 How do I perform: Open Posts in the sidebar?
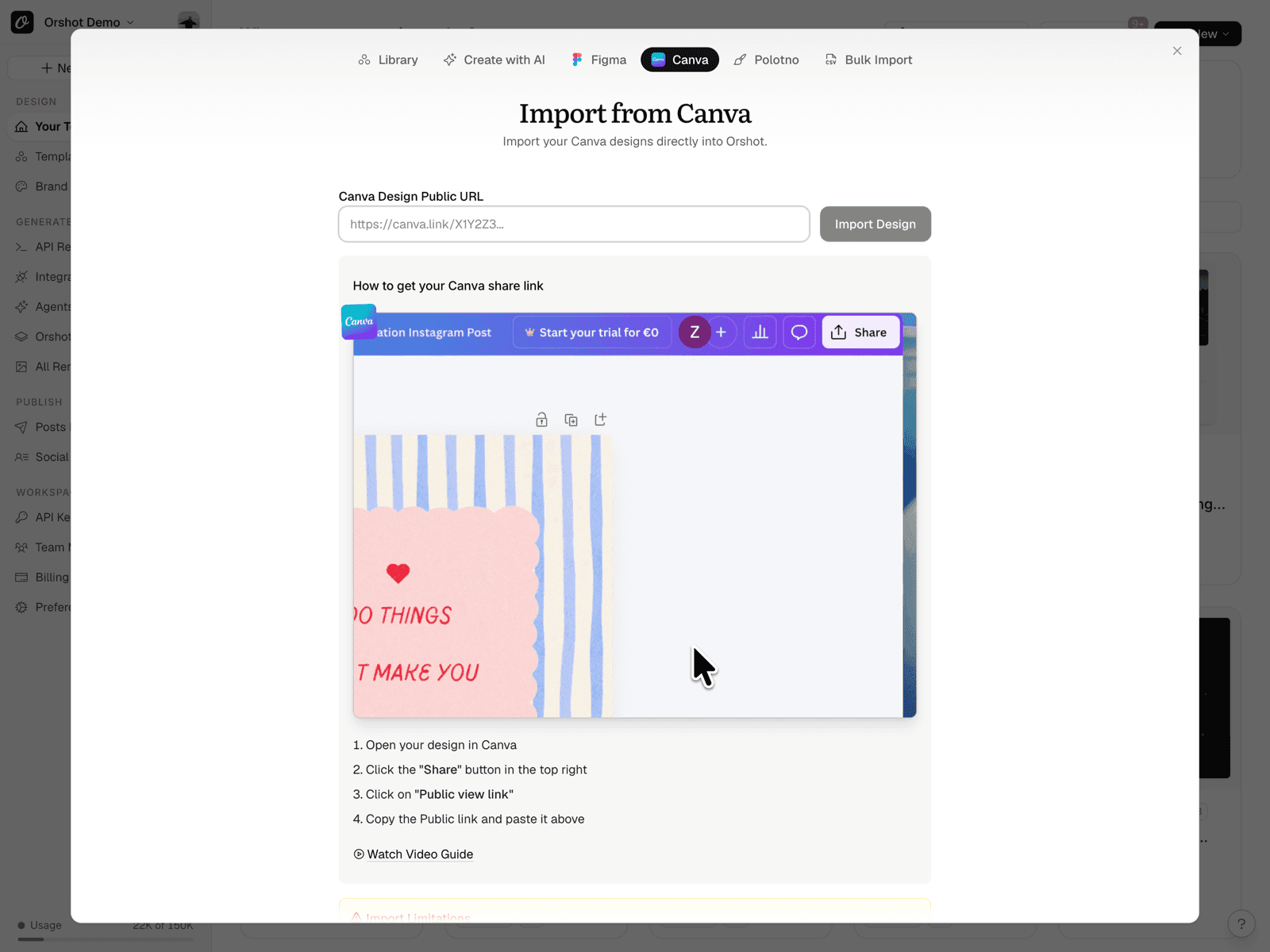click(x=43, y=427)
